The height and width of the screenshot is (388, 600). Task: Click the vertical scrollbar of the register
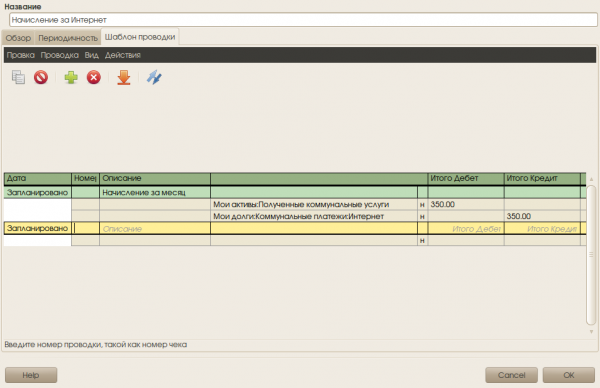[x=591, y=254]
